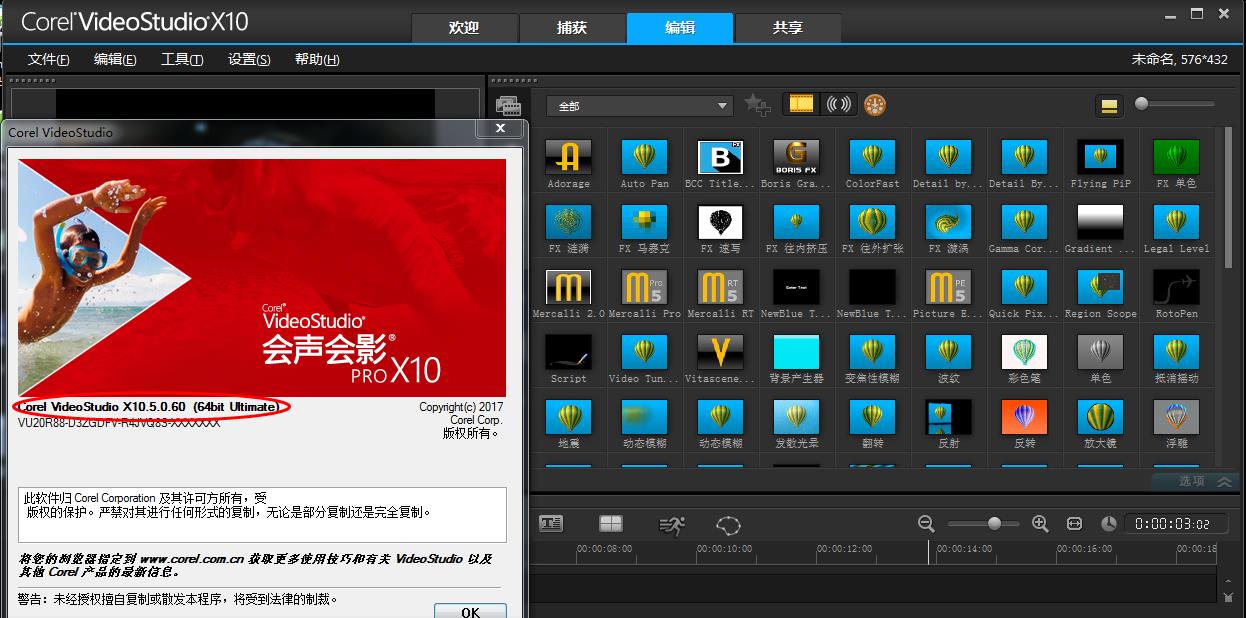Choose the 浮雕 emboss filter
This screenshot has height=618, width=1246.
(x=1176, y=417)
